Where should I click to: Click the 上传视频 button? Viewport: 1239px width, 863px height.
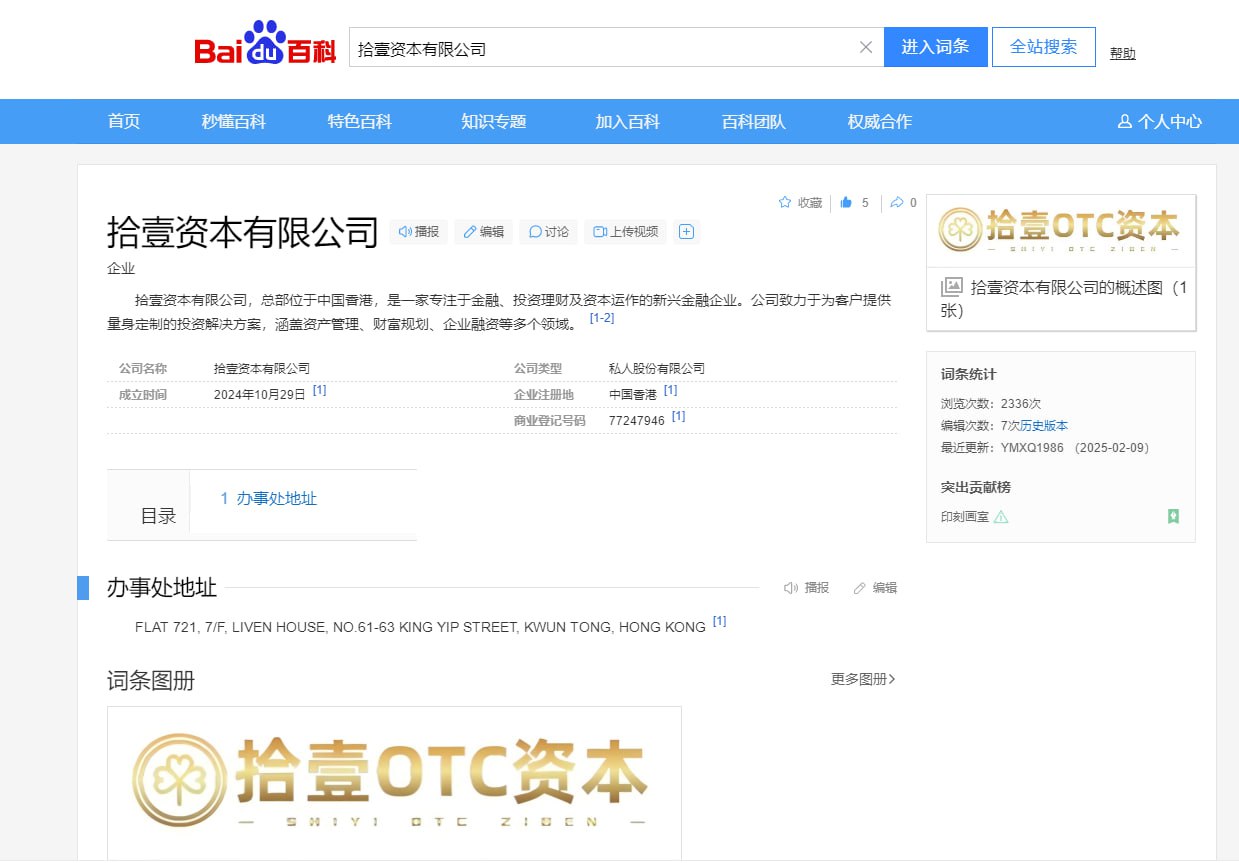pyautogui.click(x=626, y=232)
